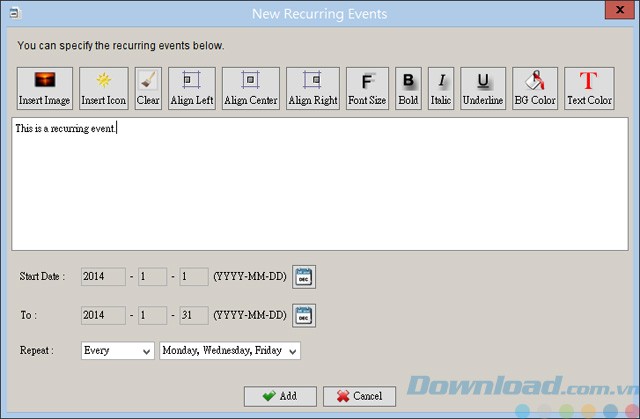Click the Insert Icon star button
The height and width of the screenshot is (419, 640).
click(104, 88)
